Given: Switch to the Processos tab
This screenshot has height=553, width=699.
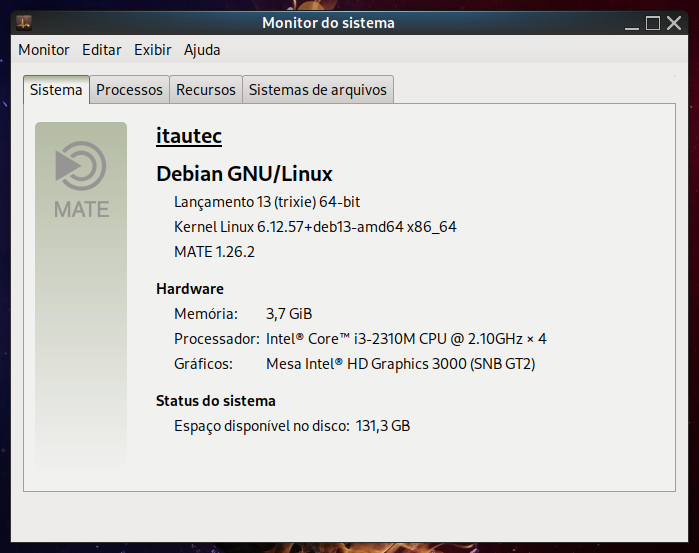Looking at the screenshot, I should click(129, 90).
